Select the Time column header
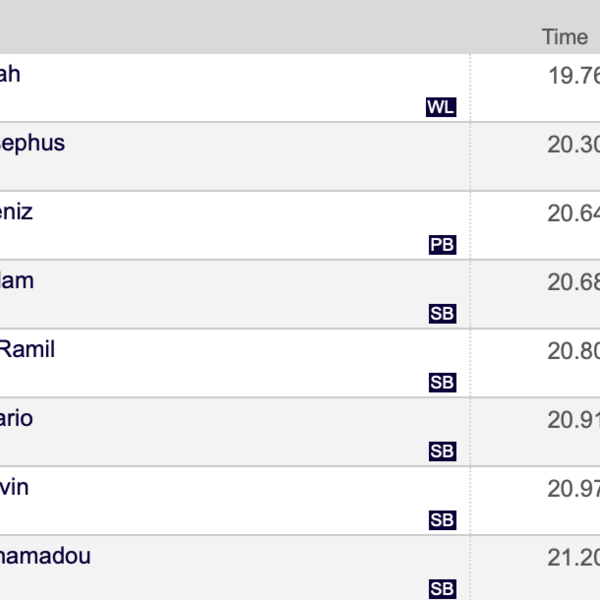The width and height of the screenshot is (600, 600). 565,37
